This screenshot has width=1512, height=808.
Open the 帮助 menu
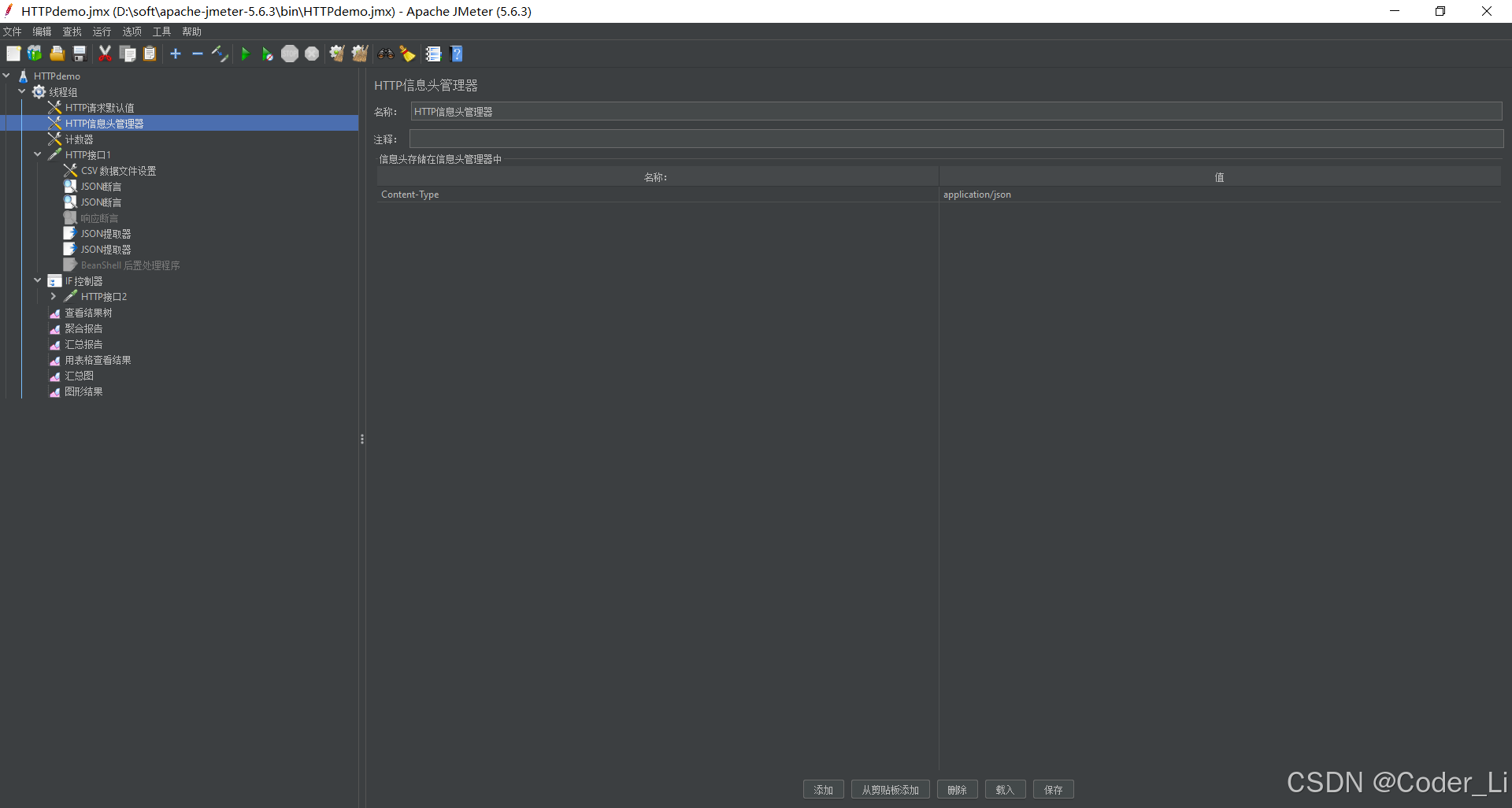tap(192, 32)
